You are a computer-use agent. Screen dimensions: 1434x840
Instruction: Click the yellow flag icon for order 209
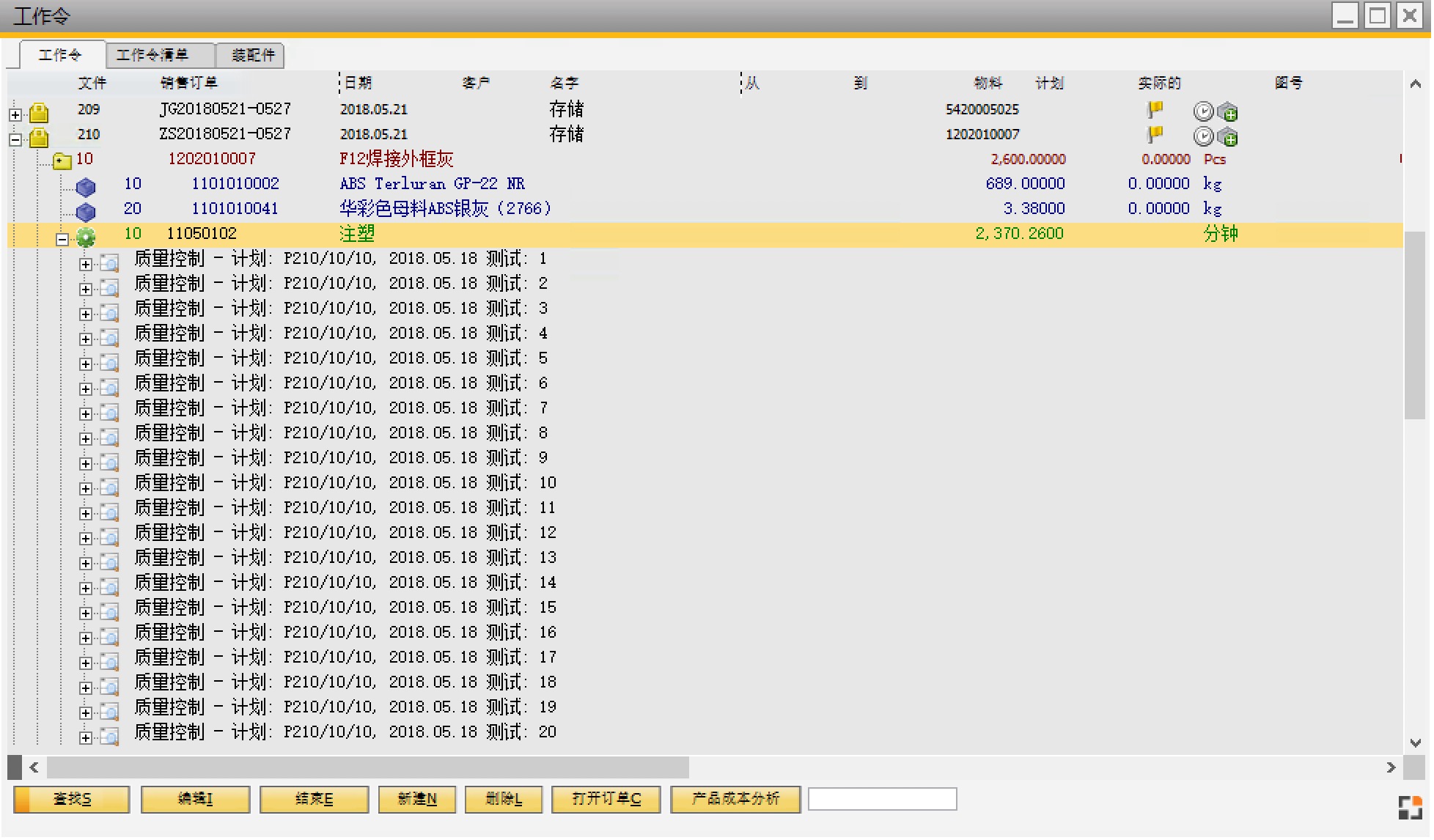1155,110
